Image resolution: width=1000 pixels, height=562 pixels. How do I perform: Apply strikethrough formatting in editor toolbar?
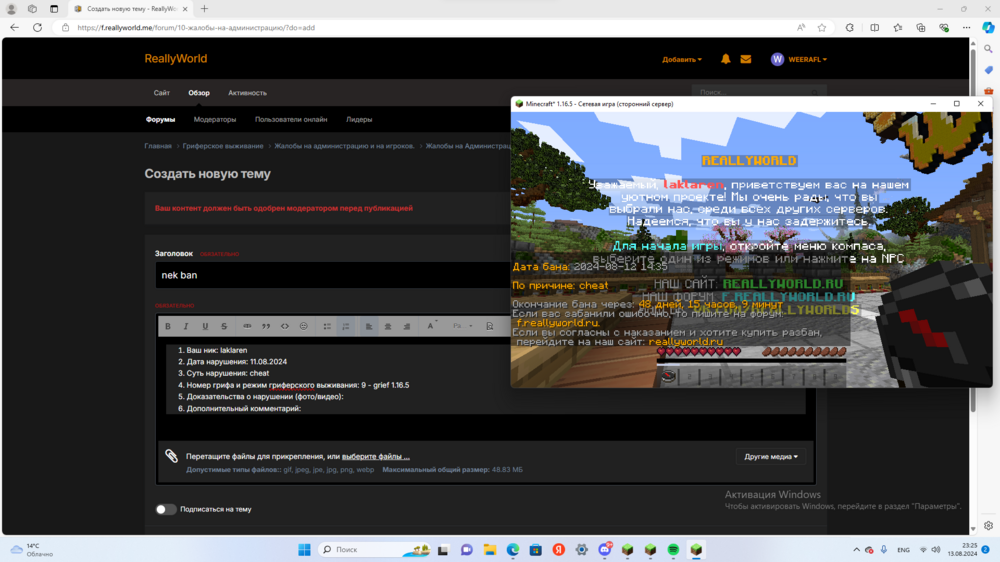coord(224,326)
